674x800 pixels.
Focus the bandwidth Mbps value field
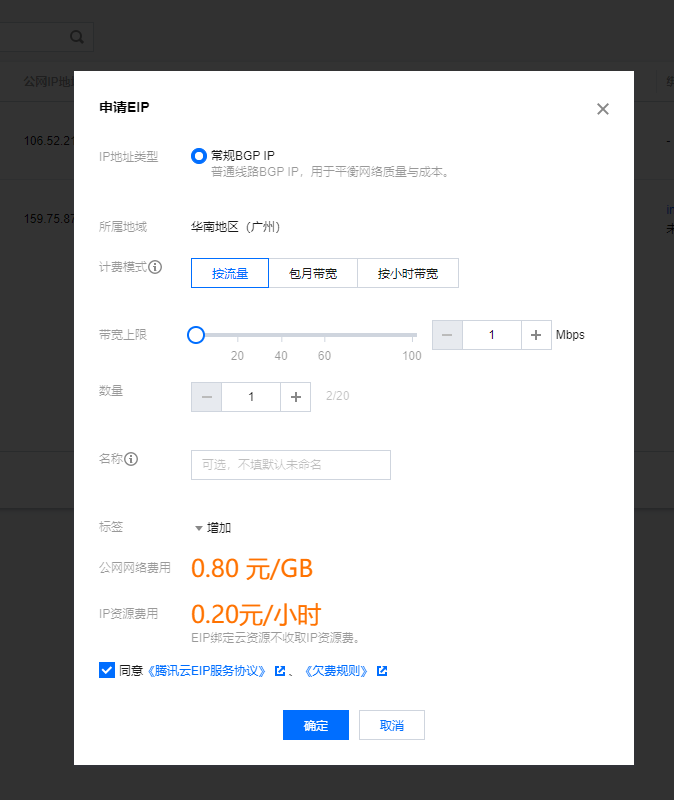492,335
